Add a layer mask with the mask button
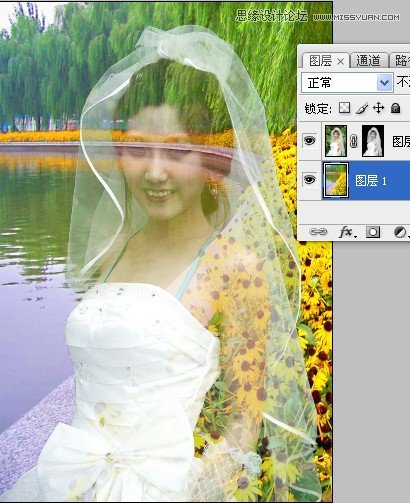This screenshot has height=503, width=410. point(373,232)
